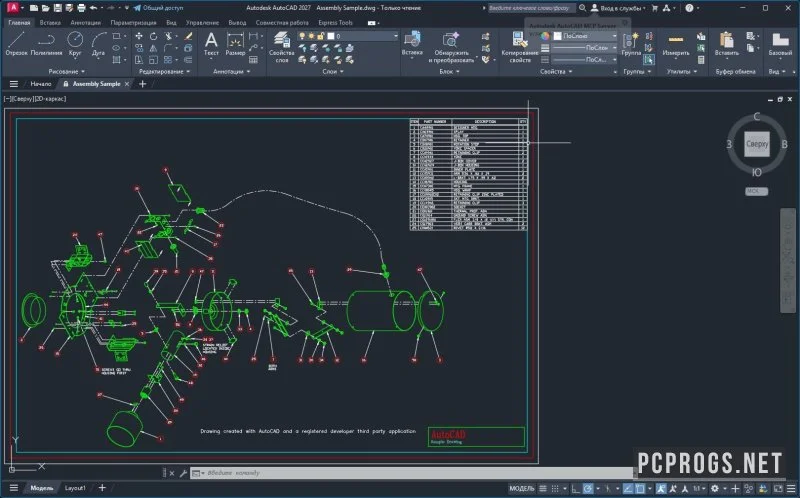Open the Аннотации ribbon tab
The width and height of the screenshot is (800, 498).
85,22
